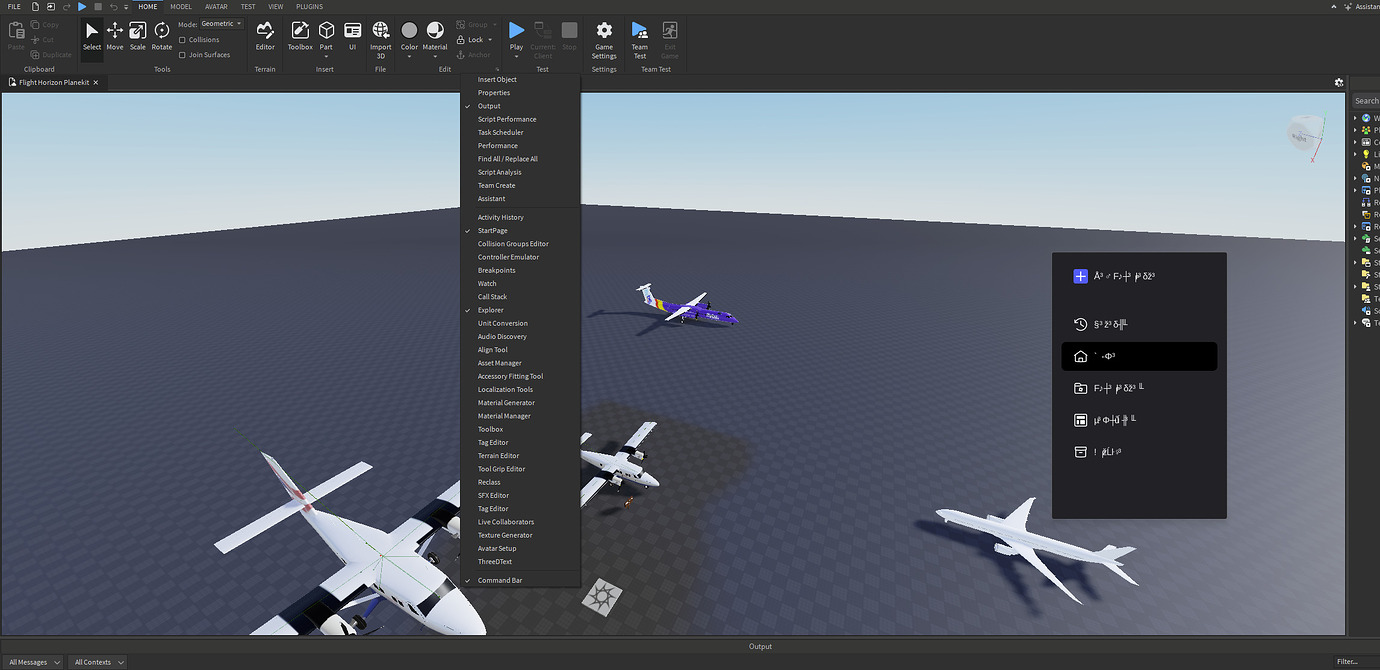Screen dimensions: 1380x670
Task: Switch to the VIEW ribbon tab
Action: pos(276,7)
